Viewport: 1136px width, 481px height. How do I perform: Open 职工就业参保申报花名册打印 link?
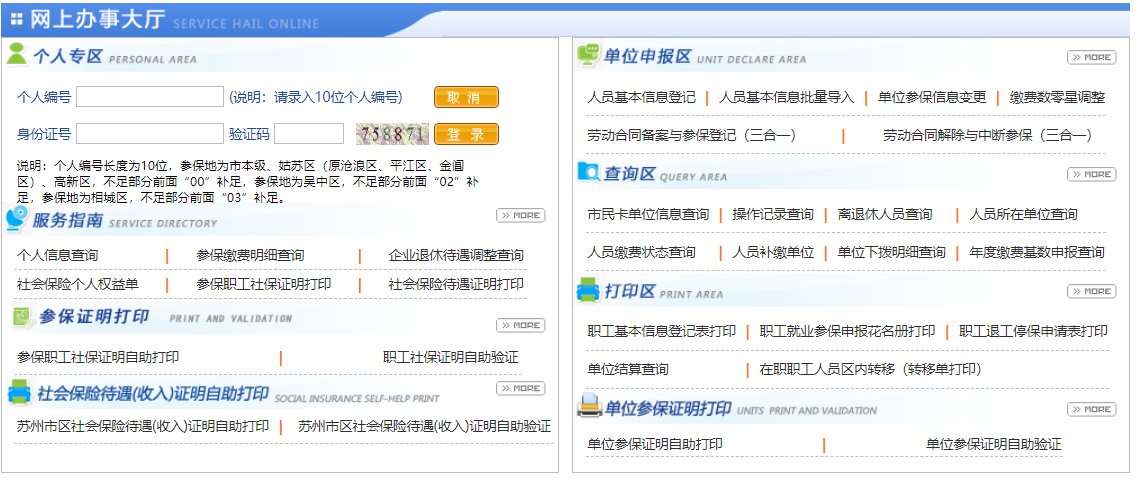tap(847, 331)
